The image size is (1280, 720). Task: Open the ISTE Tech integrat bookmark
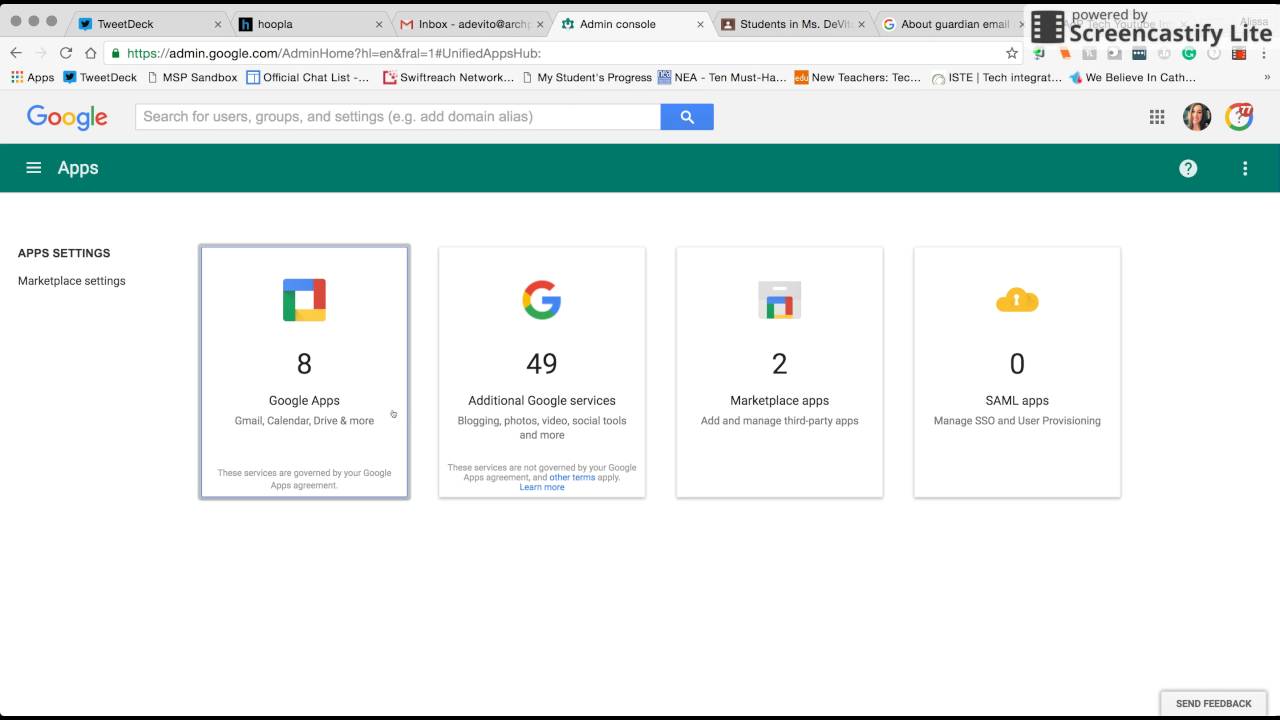[x=997, y=77]
